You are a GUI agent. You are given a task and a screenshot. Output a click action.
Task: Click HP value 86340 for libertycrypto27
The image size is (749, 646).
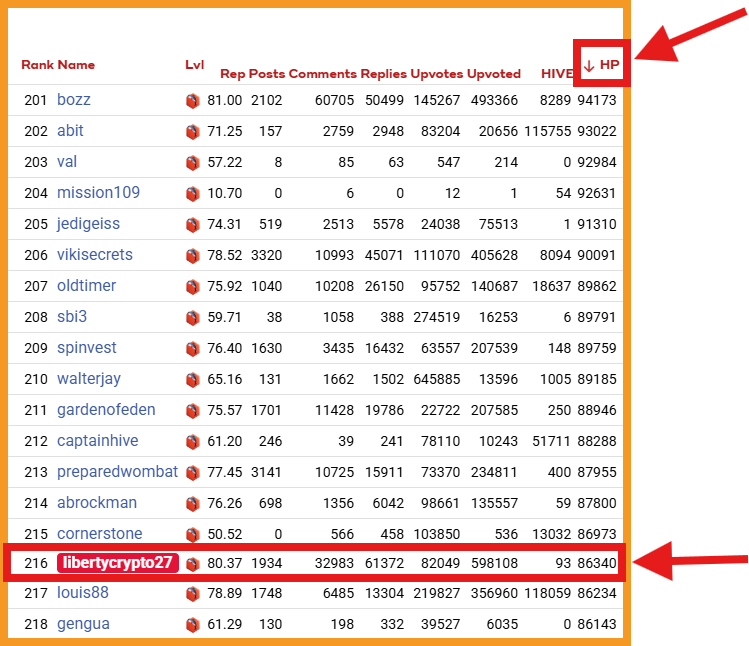[x=597, y=564]
